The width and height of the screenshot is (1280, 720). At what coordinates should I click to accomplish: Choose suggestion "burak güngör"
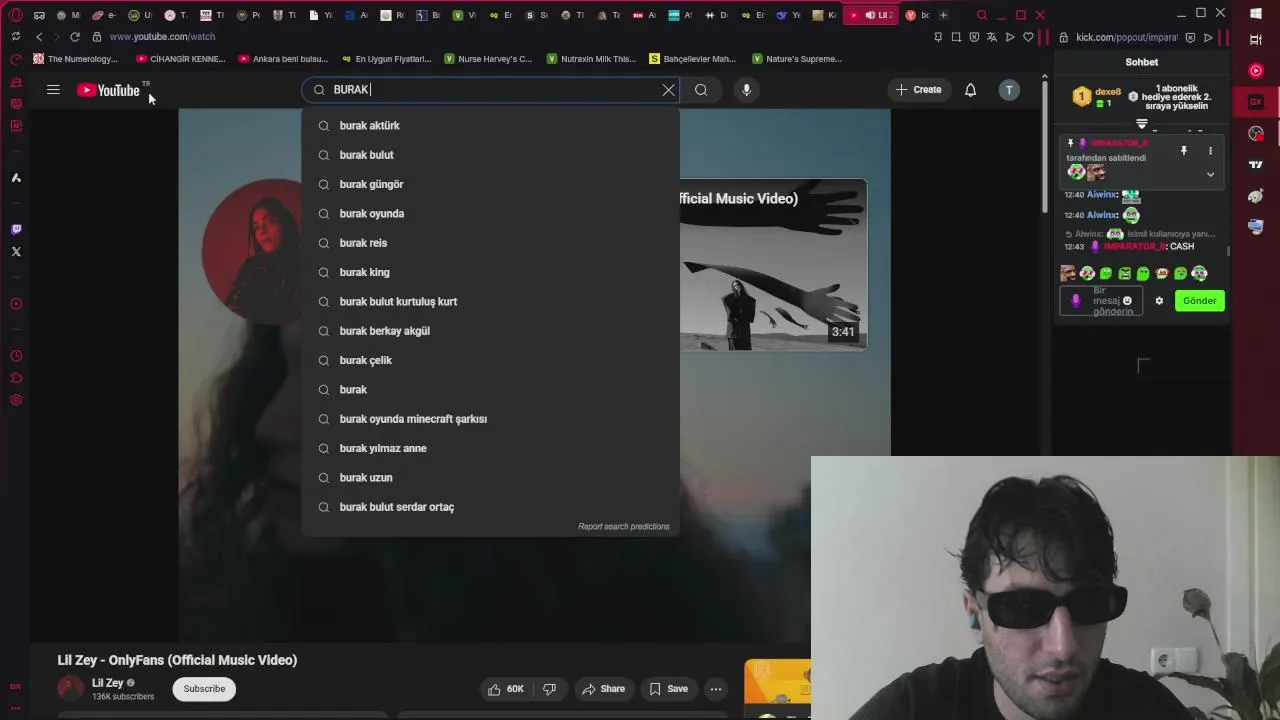pyautogui.click(x=490, y=184)
